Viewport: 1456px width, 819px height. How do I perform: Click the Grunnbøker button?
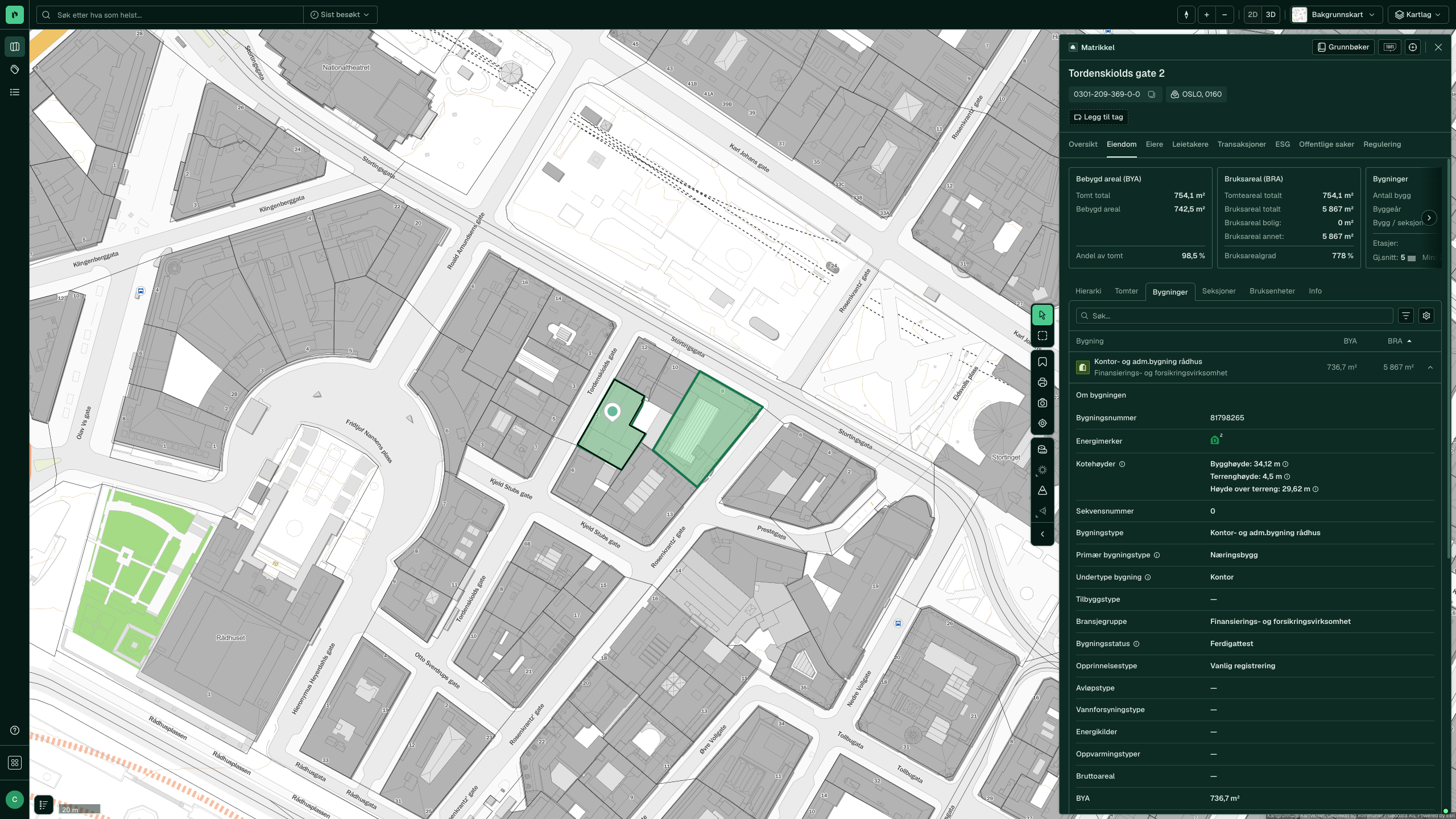click(1343, 47)
